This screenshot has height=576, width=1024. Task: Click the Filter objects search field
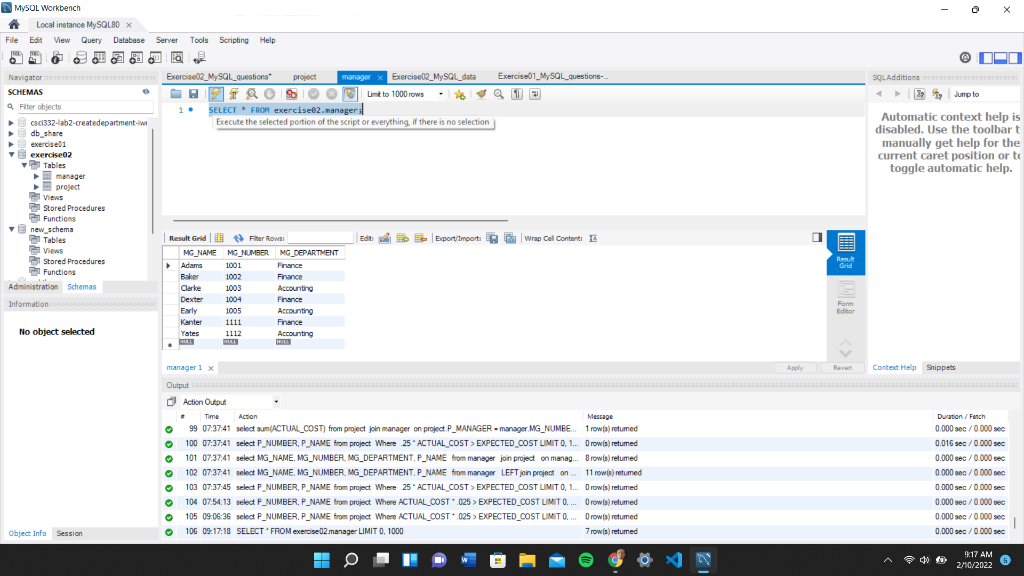85,106
